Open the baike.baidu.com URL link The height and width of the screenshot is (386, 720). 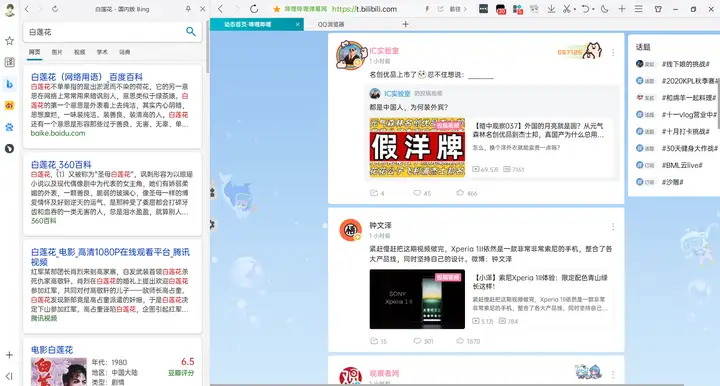[58, 134]
